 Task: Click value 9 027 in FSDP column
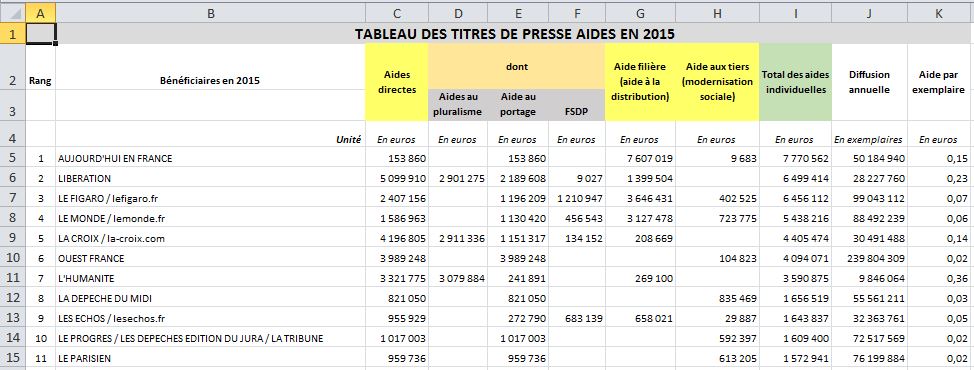577,178
